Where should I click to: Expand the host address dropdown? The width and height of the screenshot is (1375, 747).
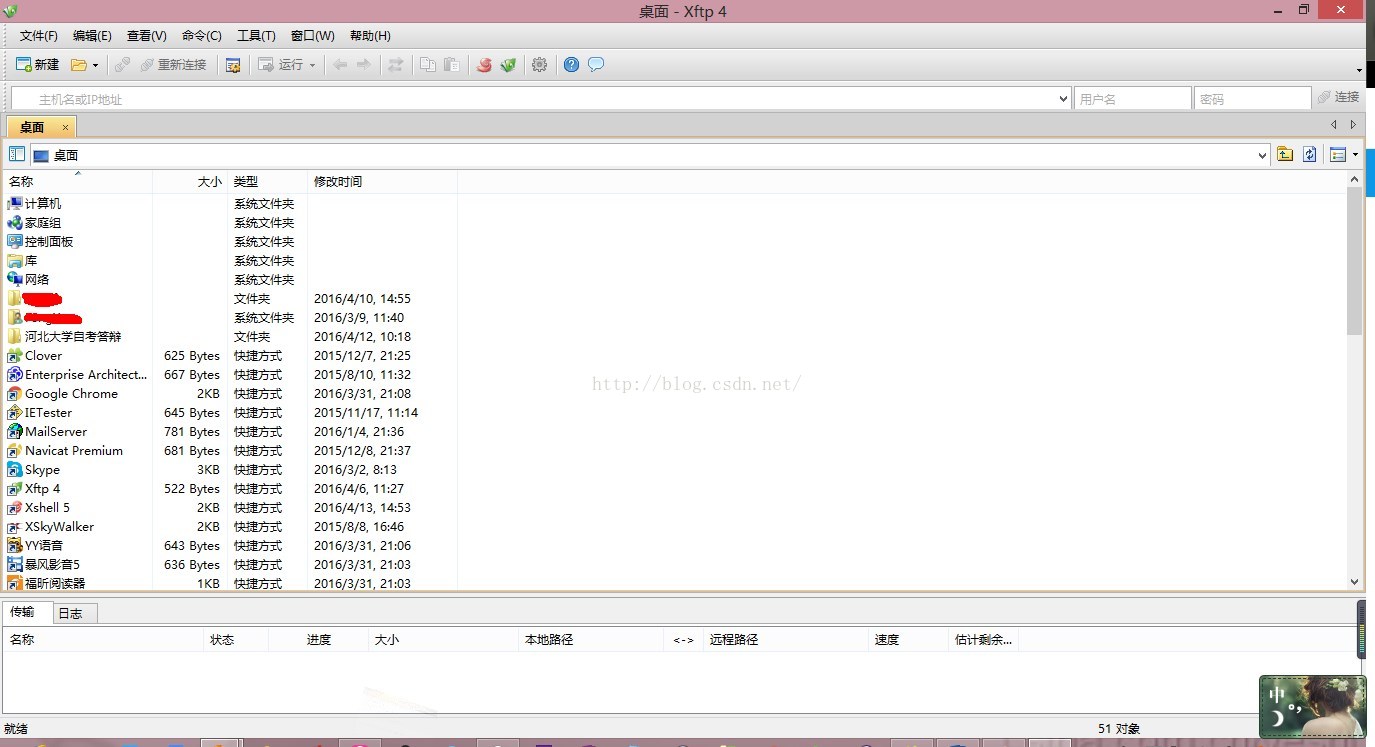click(x=1063, y=99)
